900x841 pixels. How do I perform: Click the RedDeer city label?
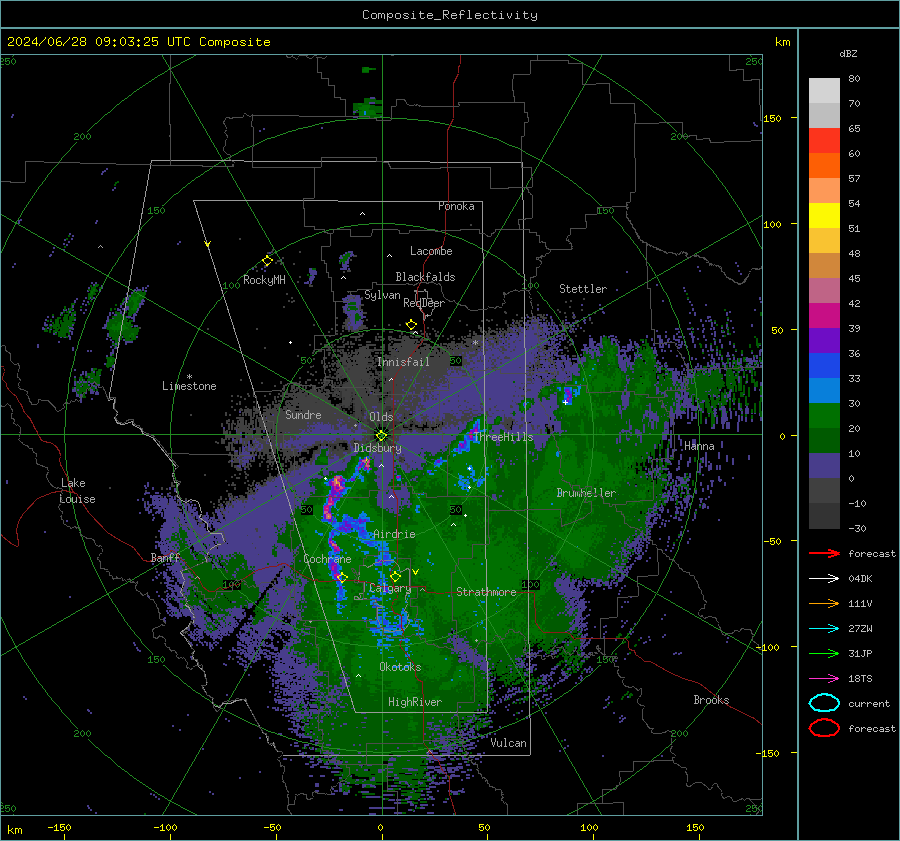point(424,303)
